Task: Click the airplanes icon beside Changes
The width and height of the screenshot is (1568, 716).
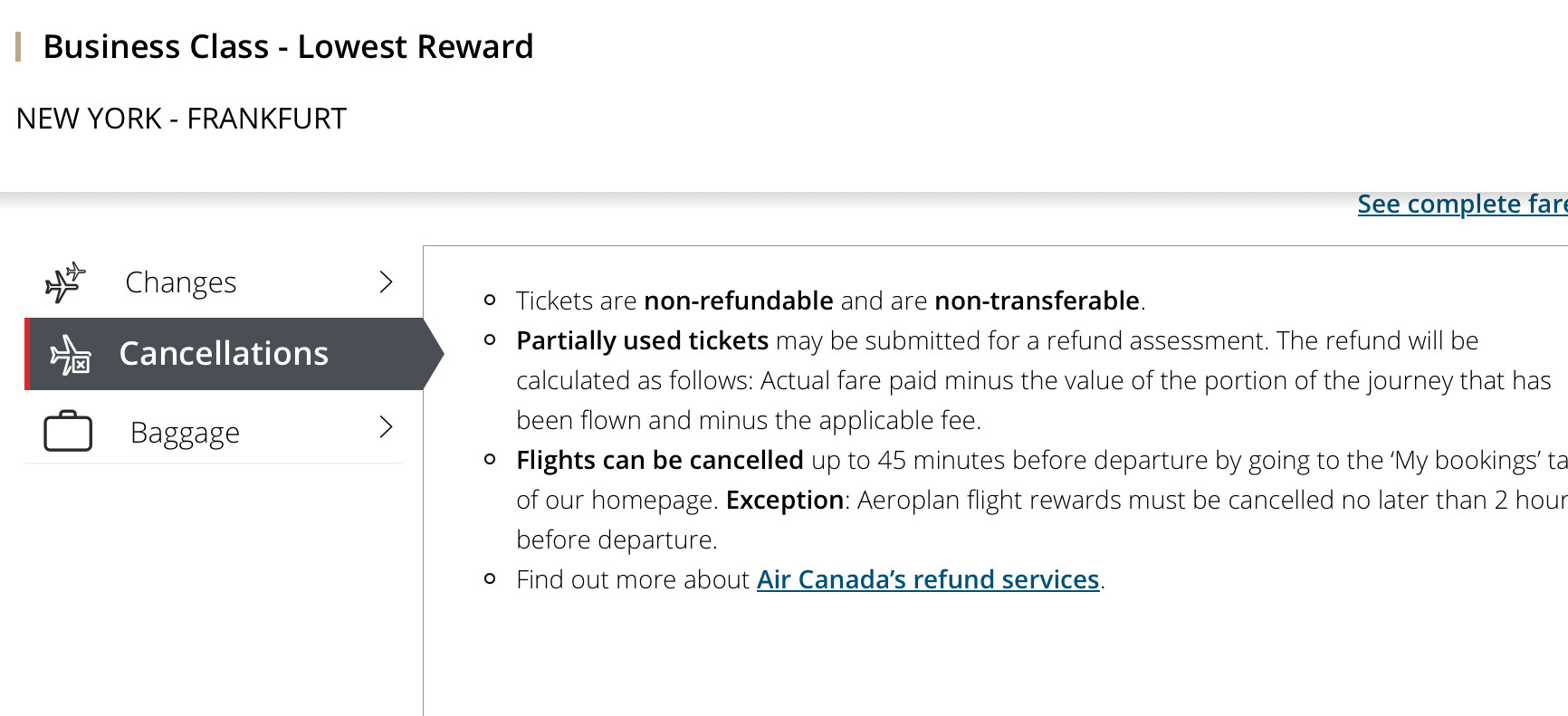Action: pos(65,282)
